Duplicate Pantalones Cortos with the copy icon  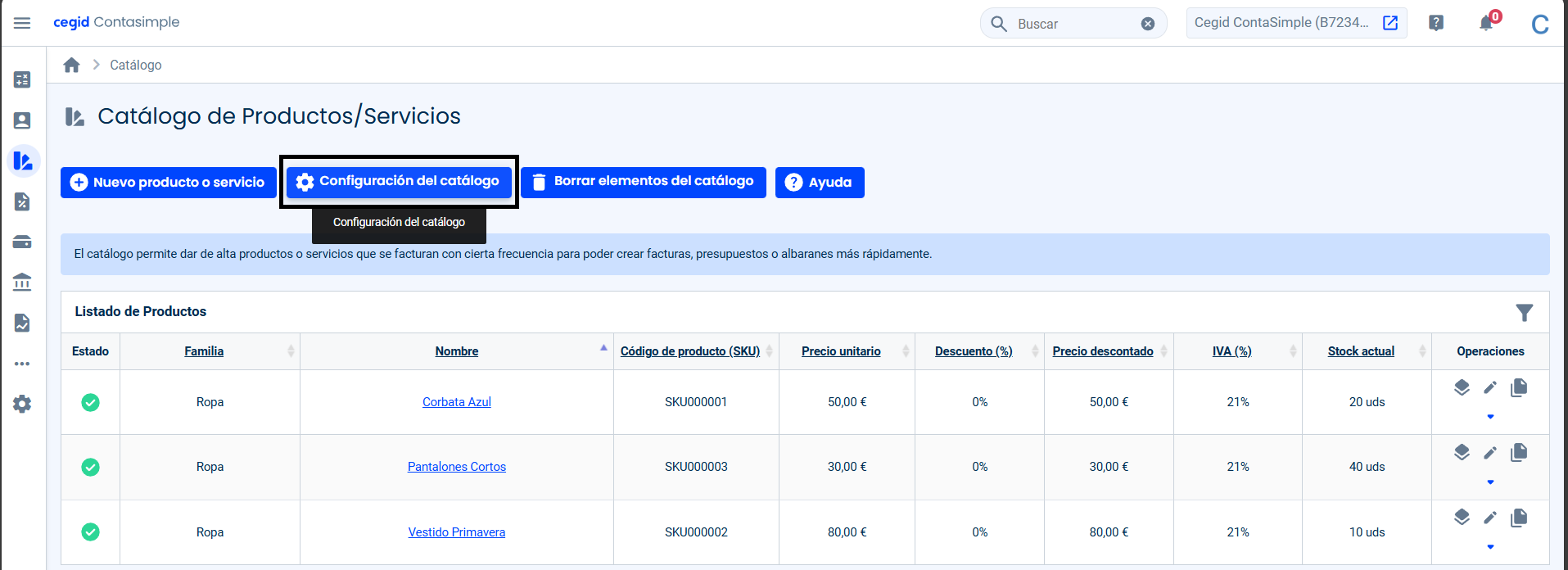(1519, 452)
